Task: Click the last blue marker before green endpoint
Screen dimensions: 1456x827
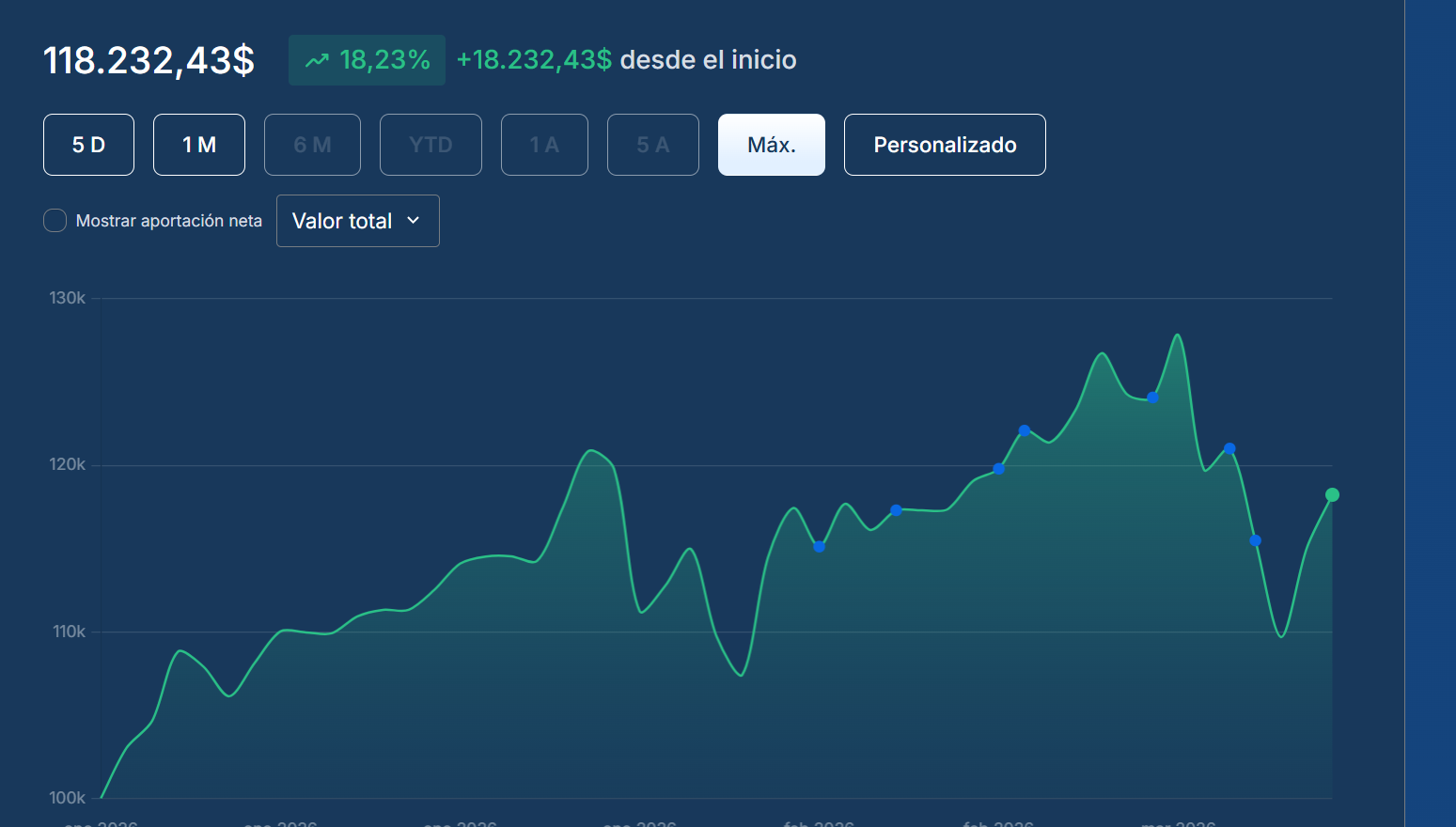Action: [x=1256, y=540]
